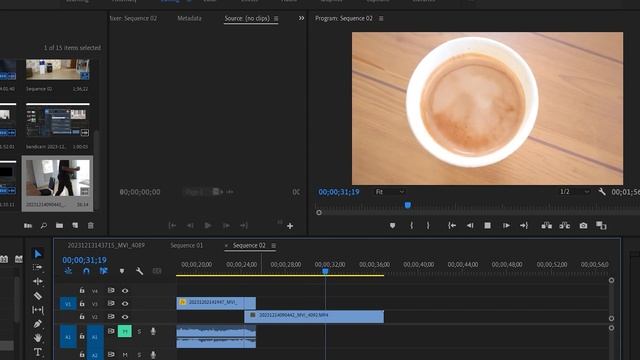This screenshot has width=640, height=360.
Task: Enable voice-over record on track A1
Action: tap(153, 331)
